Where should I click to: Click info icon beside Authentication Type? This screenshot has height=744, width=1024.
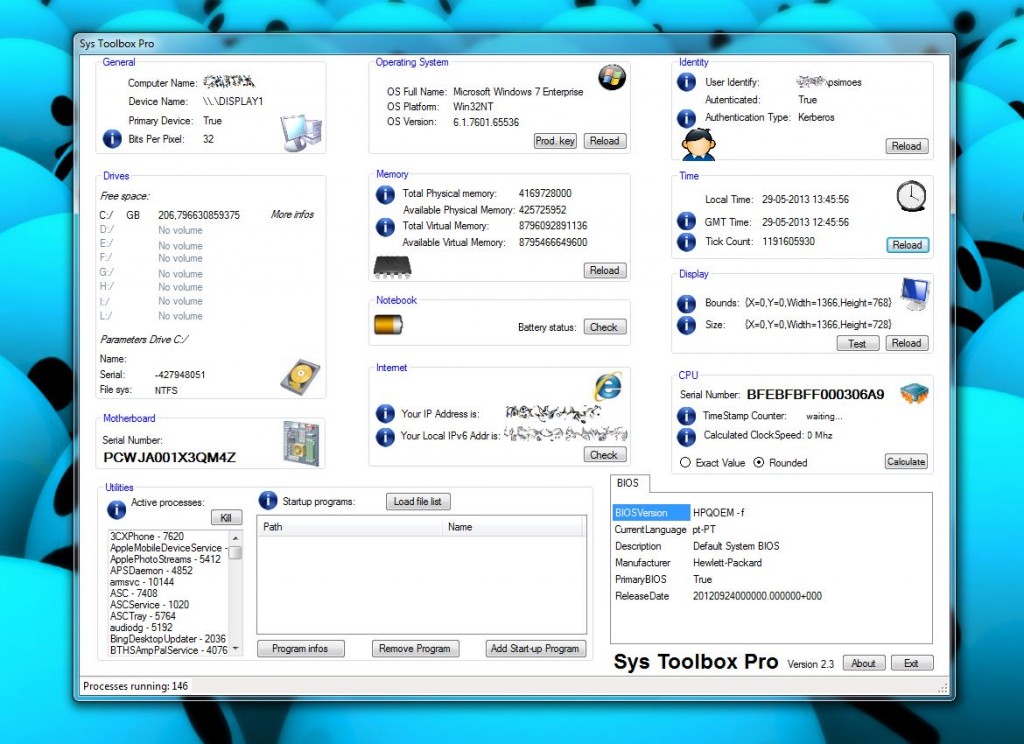(x=686, y=118)
